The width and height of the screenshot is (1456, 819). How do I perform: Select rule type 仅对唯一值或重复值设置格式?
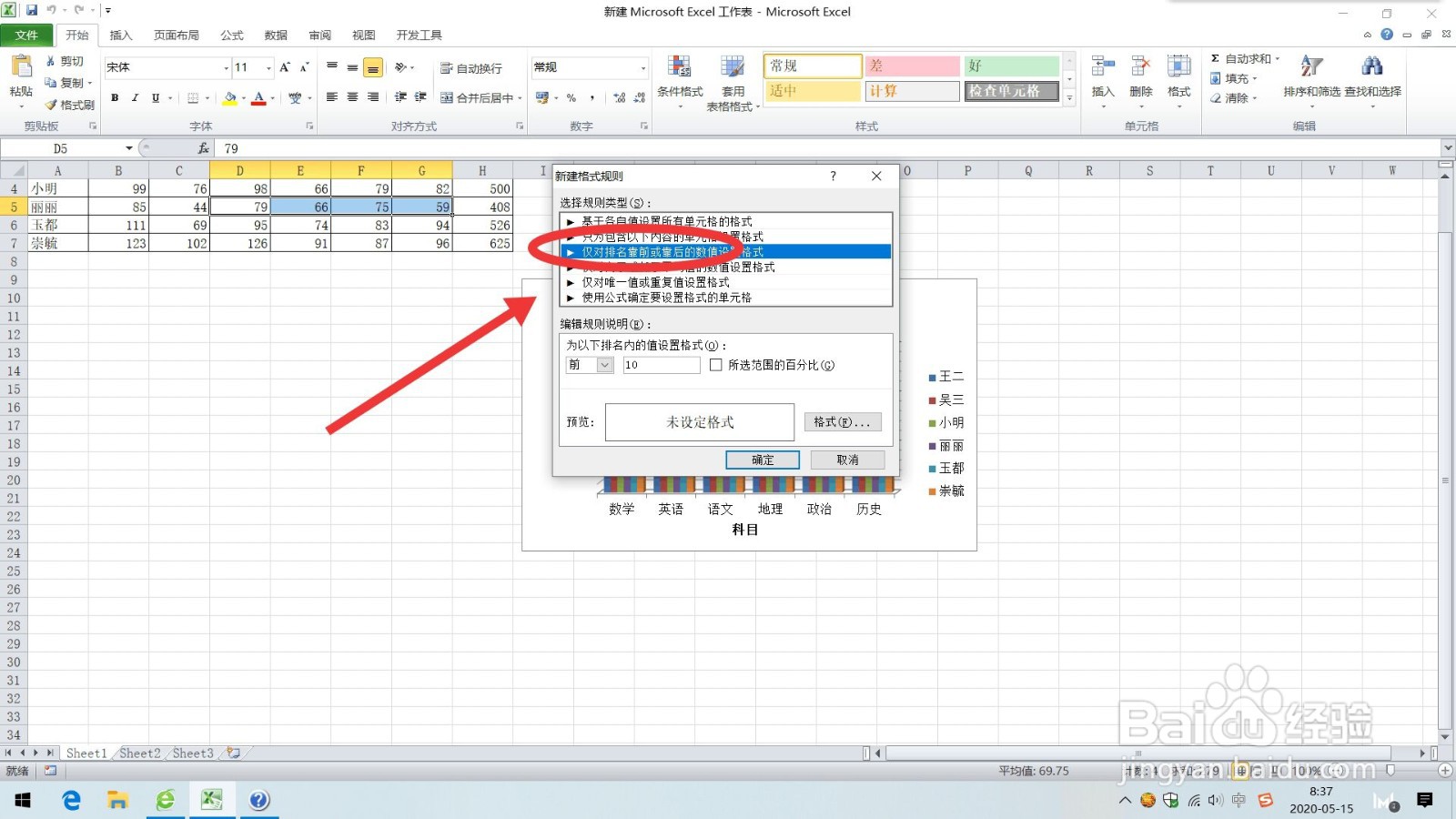726,282
